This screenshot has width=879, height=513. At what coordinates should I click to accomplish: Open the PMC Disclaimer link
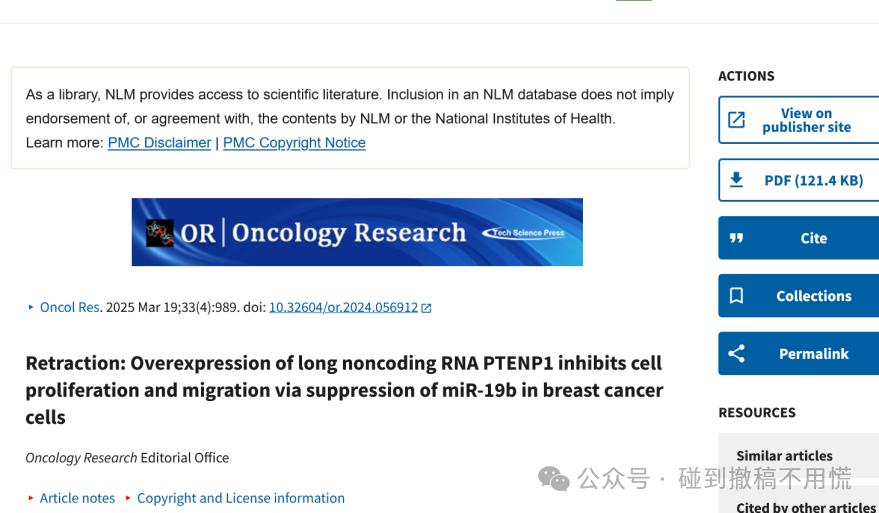(159, 143)
